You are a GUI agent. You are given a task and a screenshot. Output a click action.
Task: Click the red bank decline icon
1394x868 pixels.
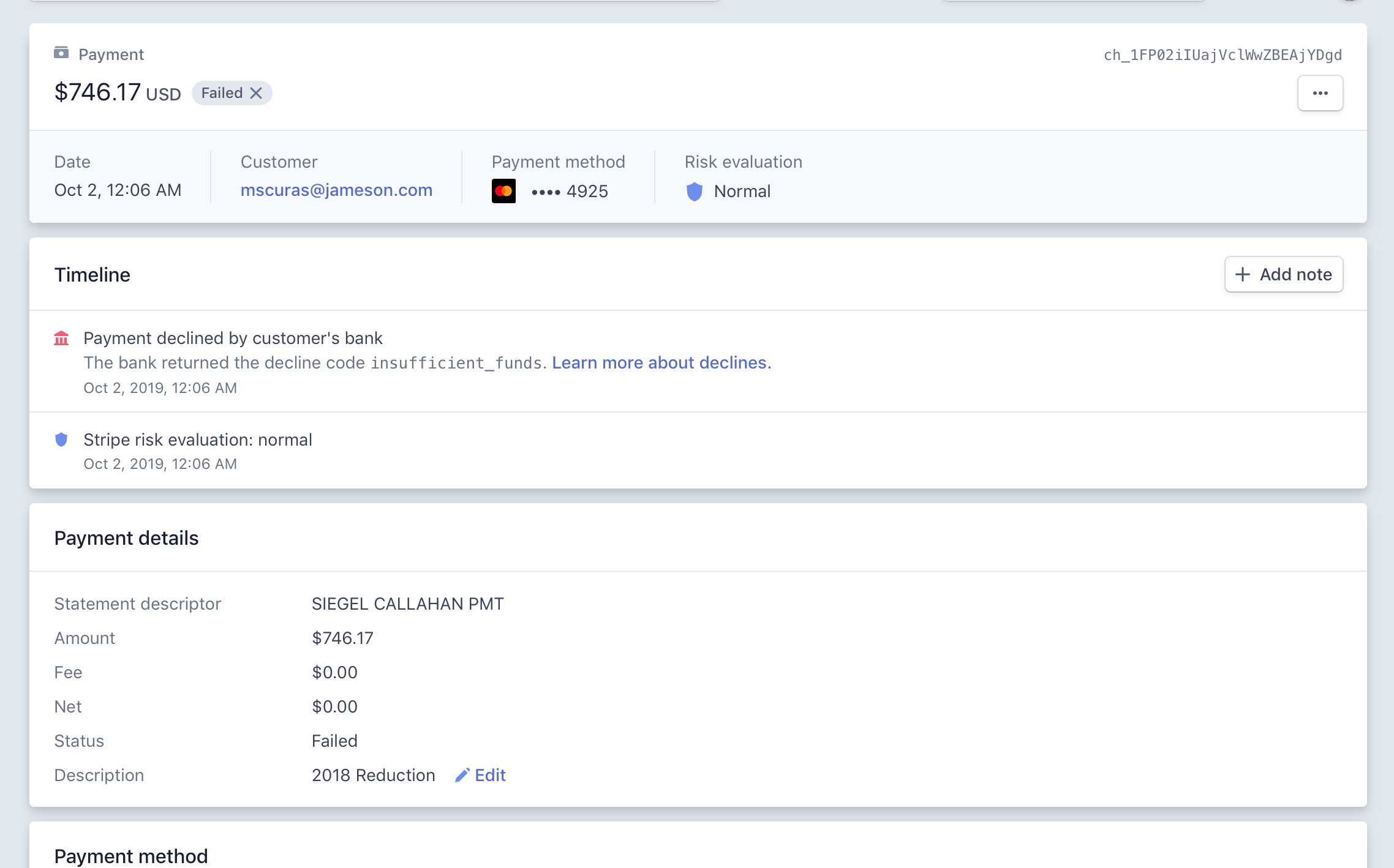(61, 339)
